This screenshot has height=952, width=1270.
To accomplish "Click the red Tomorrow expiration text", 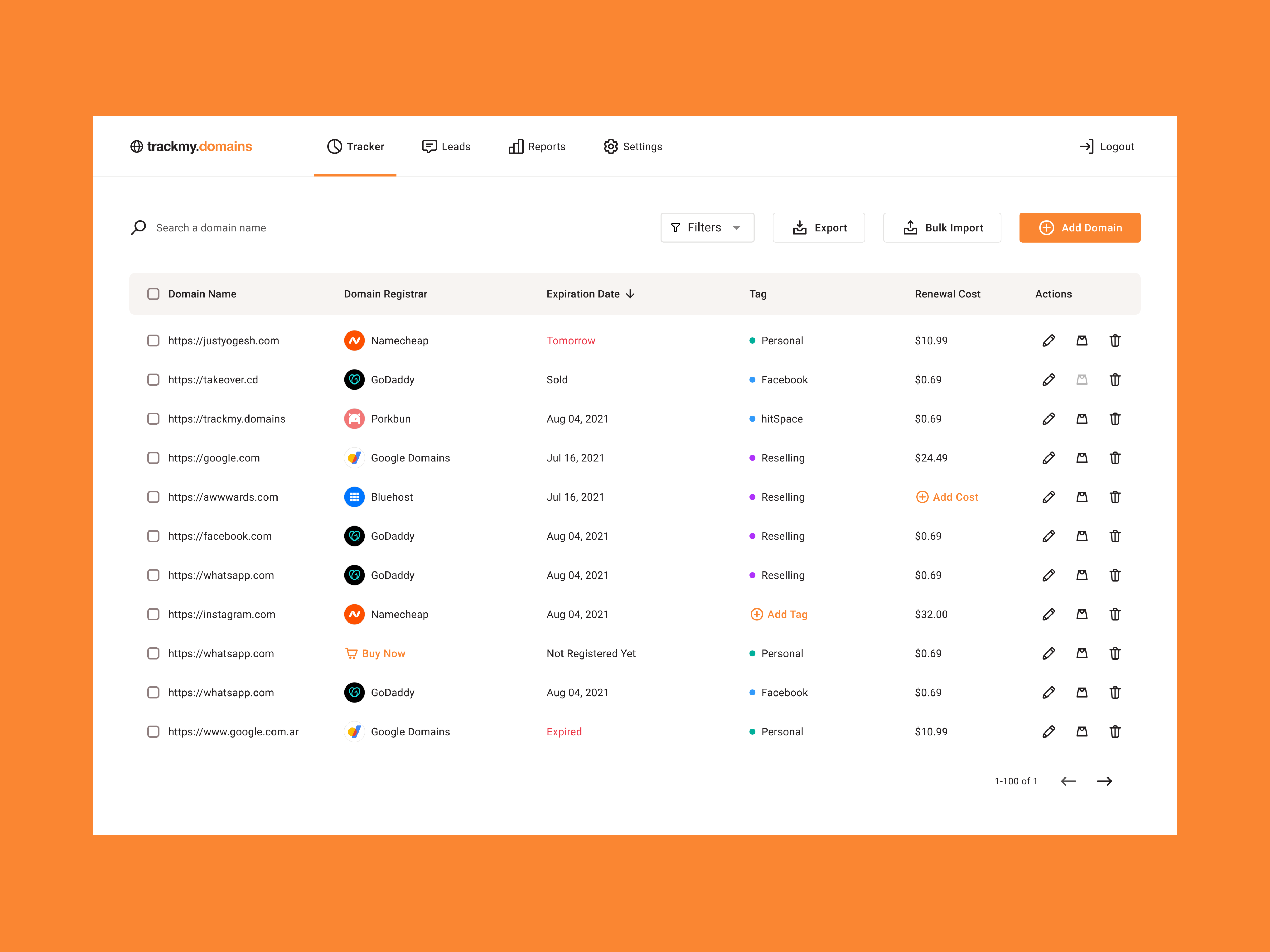I will (571, 340).
